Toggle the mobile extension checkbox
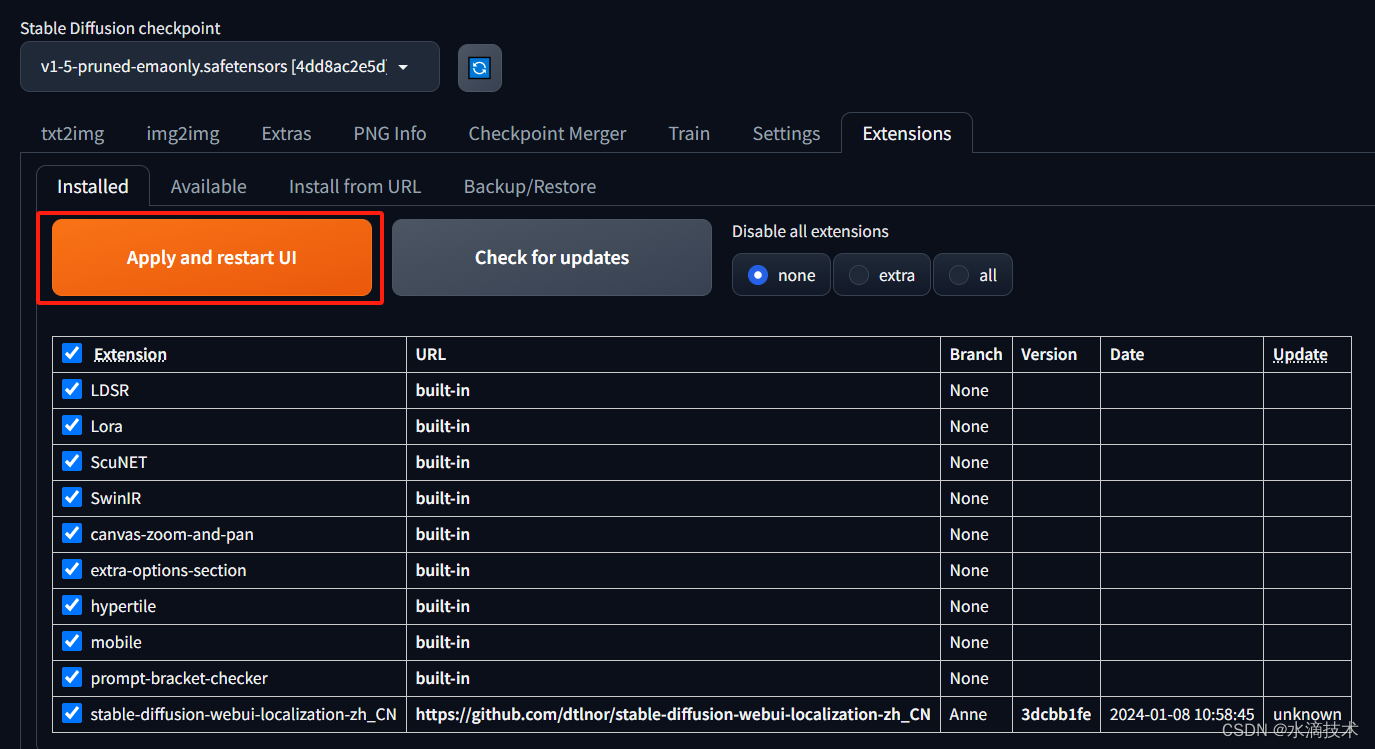Screen dimensions: 1375x749 [x=72, y=641]
